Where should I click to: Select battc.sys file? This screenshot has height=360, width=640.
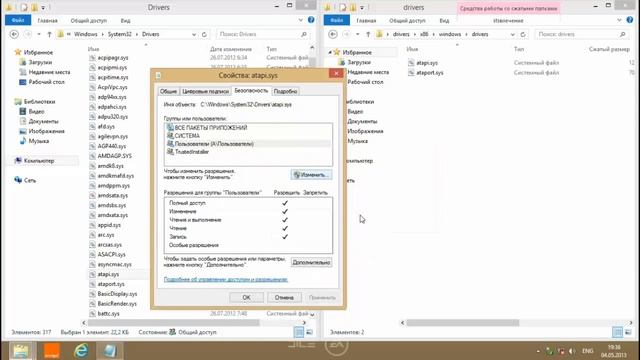108,313
